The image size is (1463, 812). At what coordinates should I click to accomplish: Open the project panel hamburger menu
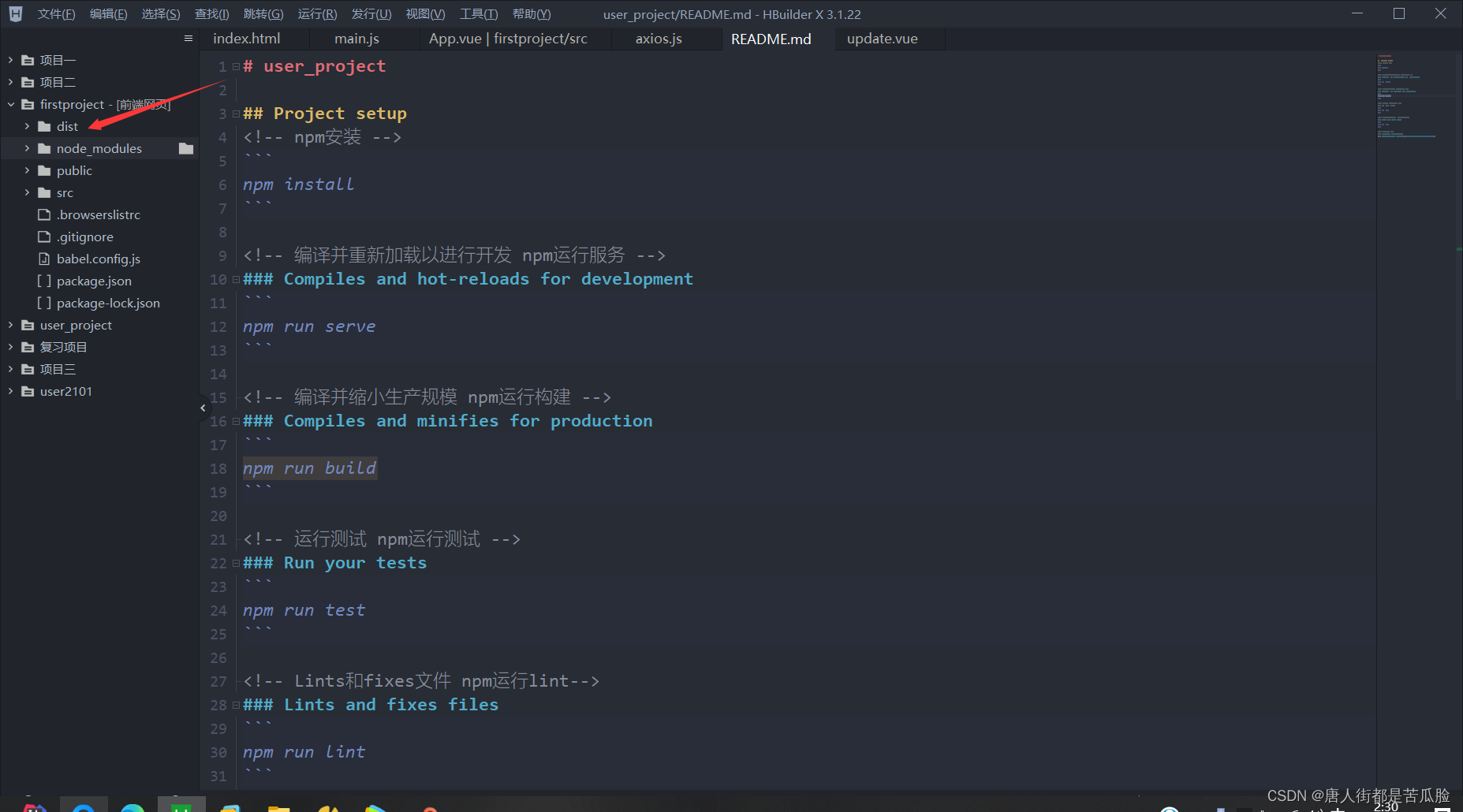(188, 38)
